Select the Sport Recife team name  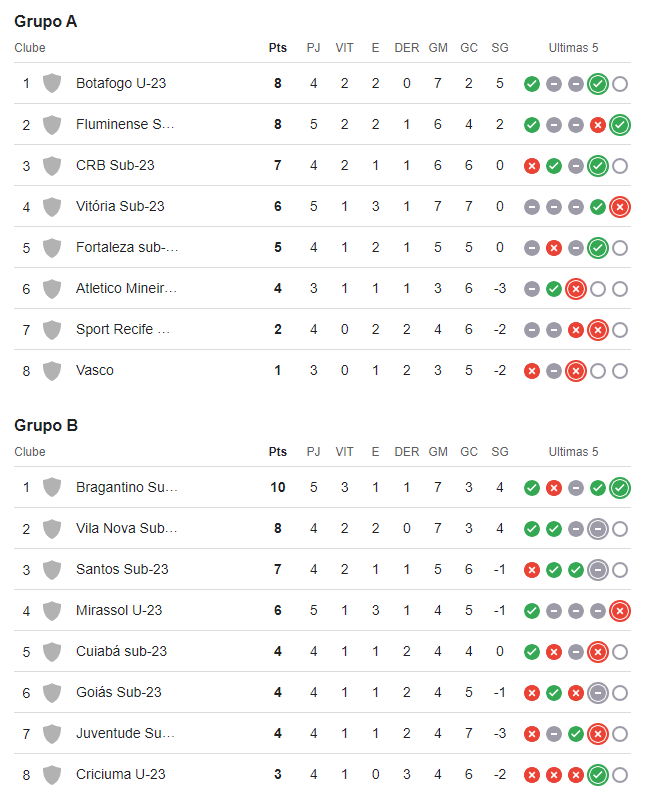point(123,329)
